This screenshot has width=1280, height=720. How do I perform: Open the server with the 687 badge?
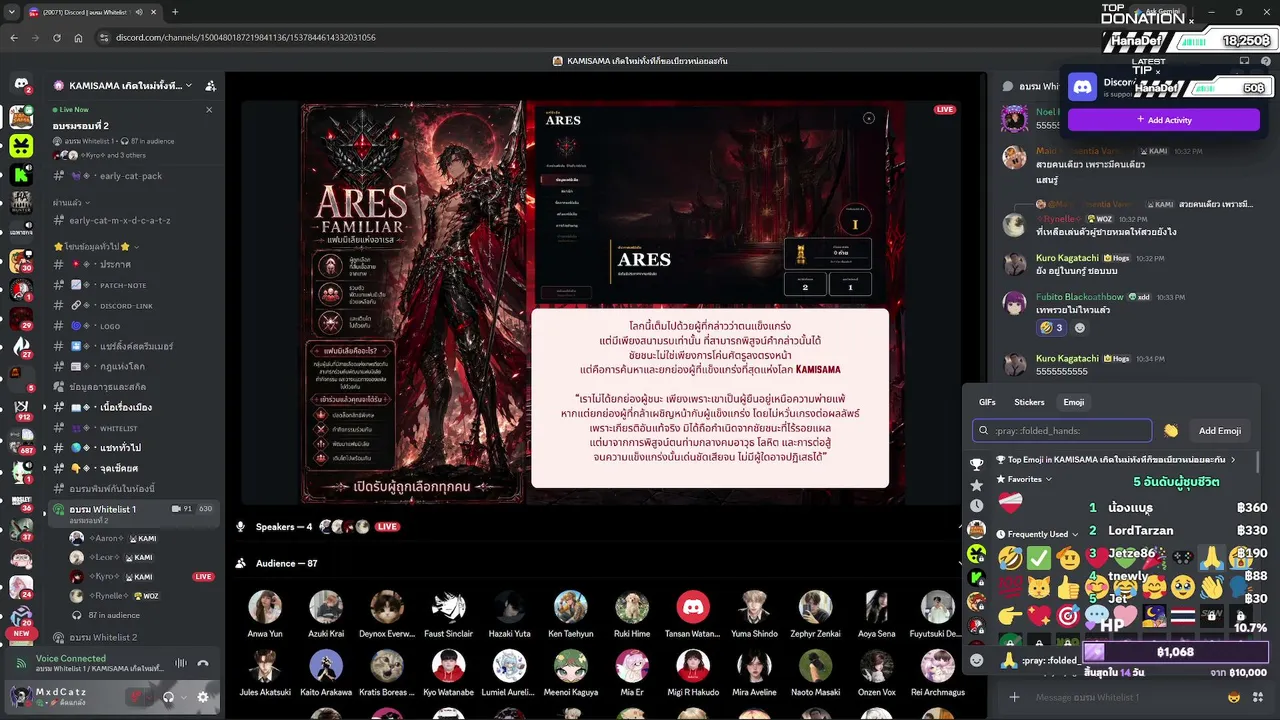21,443
